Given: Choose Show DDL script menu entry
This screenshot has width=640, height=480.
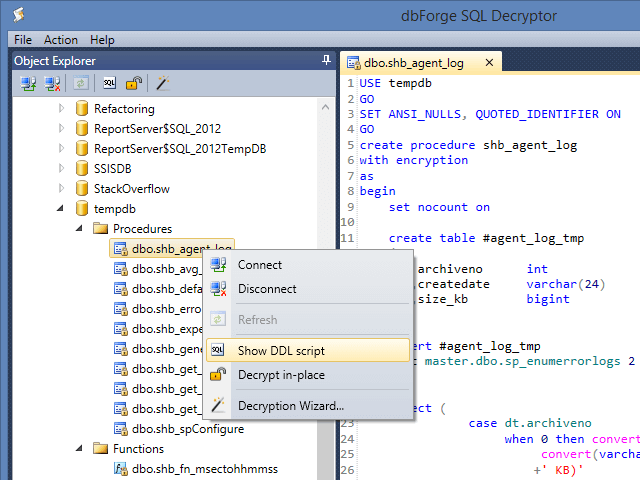Looking at the screenshot, I should point(308,350).
